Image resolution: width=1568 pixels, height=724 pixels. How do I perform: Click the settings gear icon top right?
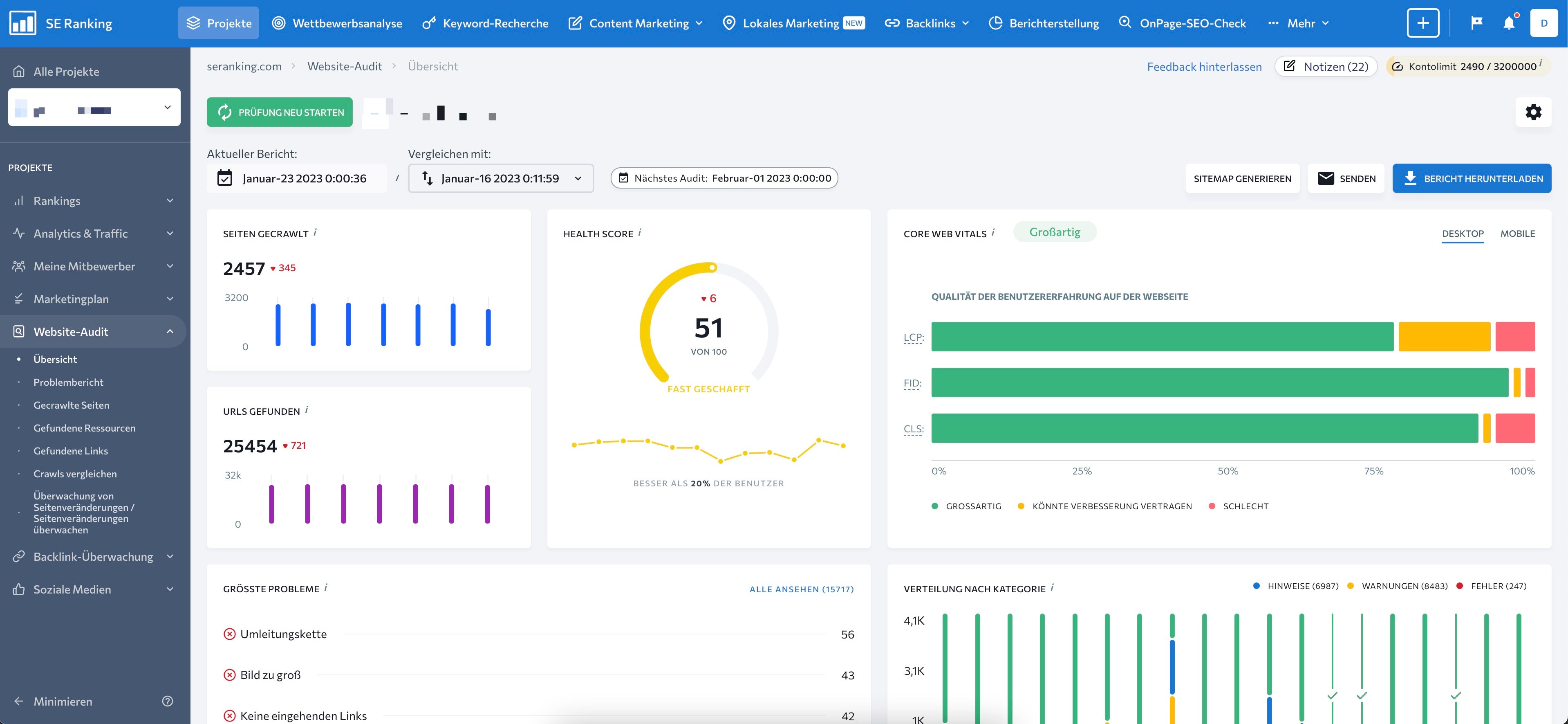click(1533, 112)
